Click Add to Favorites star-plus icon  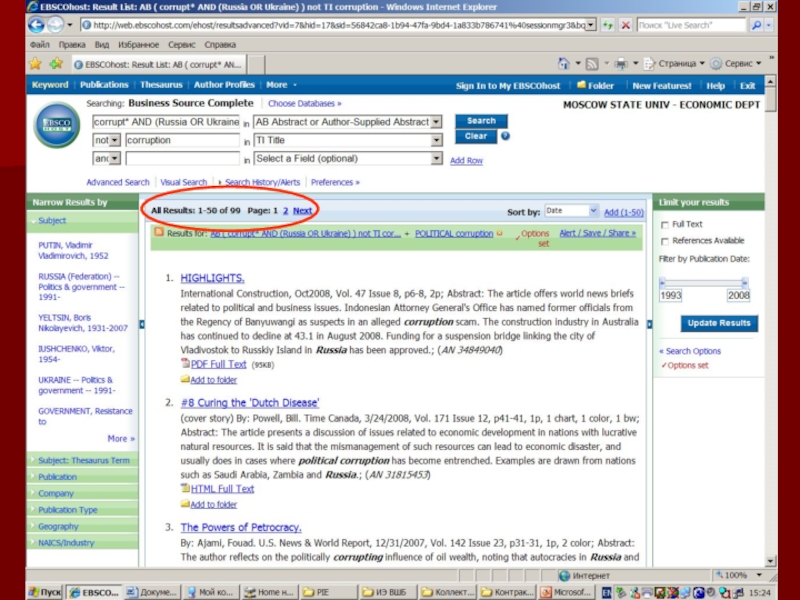tap(56, 64)
